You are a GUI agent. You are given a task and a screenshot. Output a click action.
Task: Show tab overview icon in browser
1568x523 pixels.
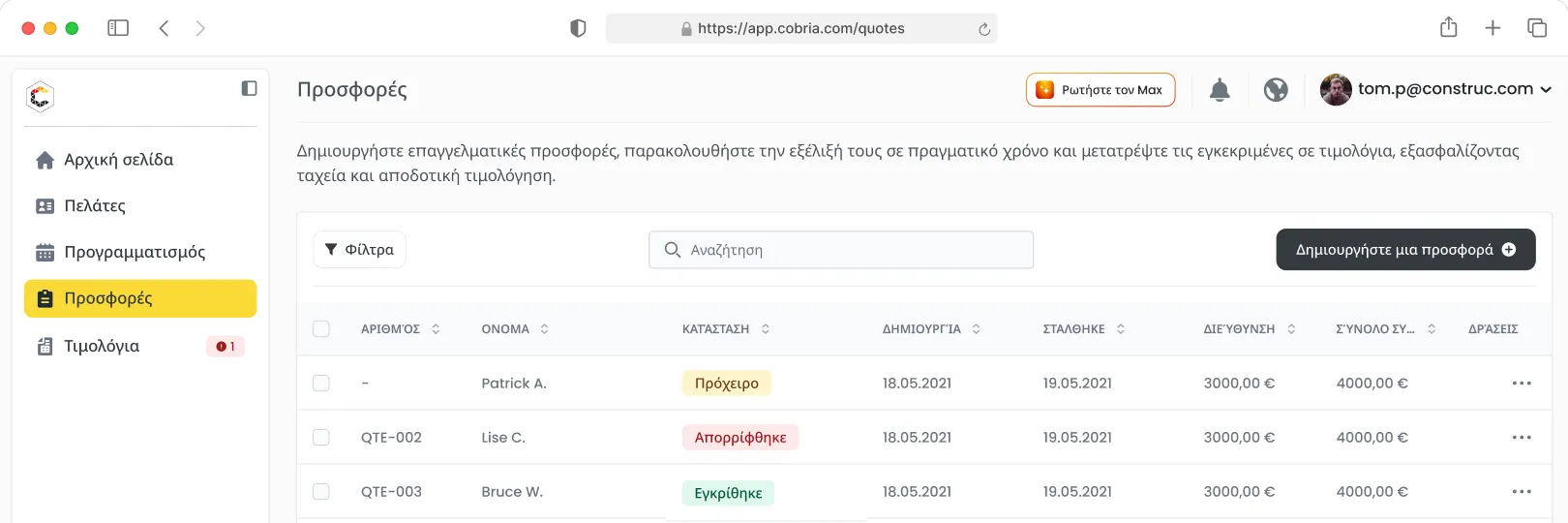(1537, 28)
